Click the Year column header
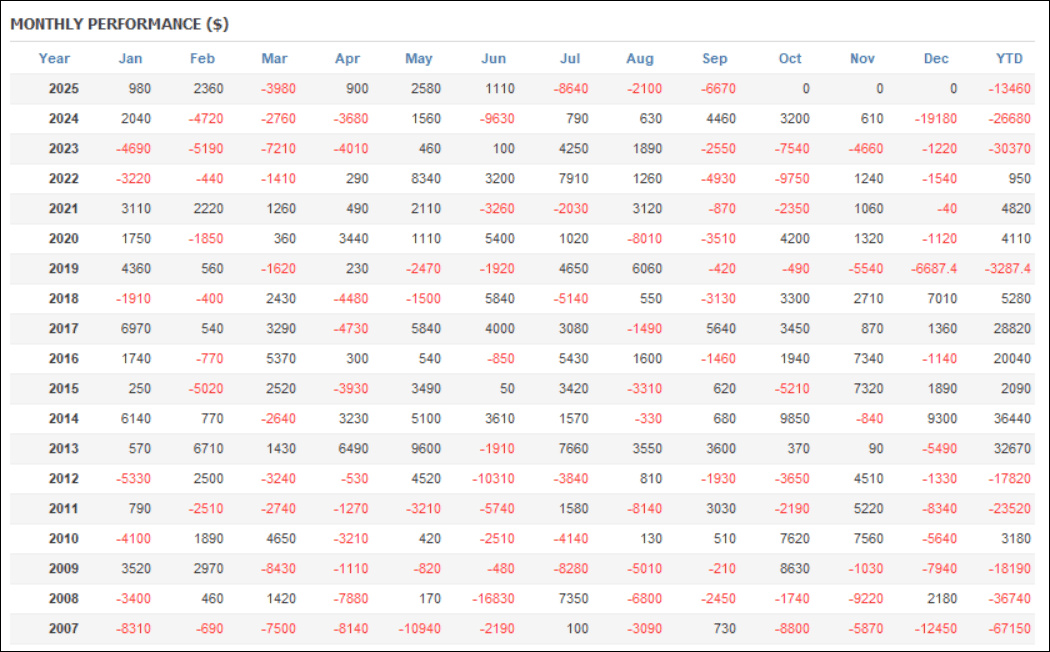Image resolution: width=1050 pixels, height=652 pixels. pos(54,58)
